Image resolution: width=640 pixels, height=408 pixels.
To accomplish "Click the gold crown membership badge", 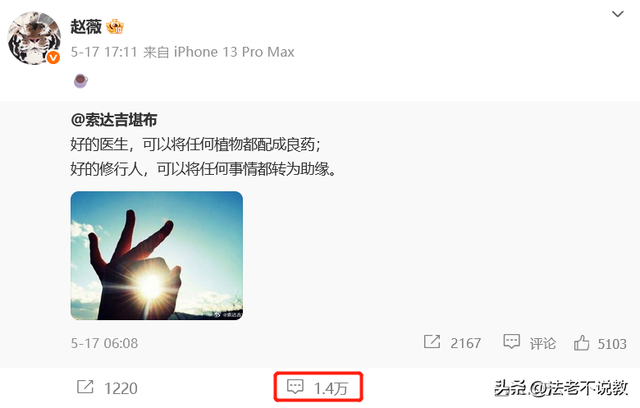I will click(115, 27).
